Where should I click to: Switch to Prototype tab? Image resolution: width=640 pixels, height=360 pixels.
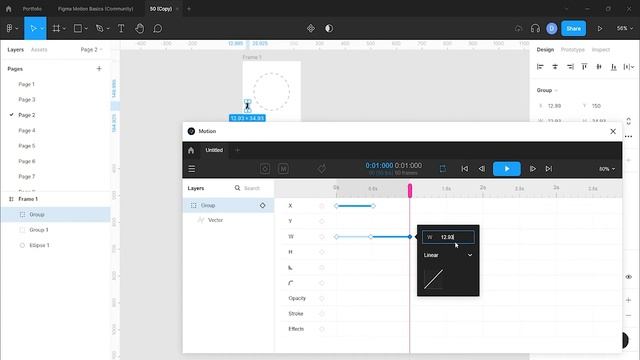[572, 49]
